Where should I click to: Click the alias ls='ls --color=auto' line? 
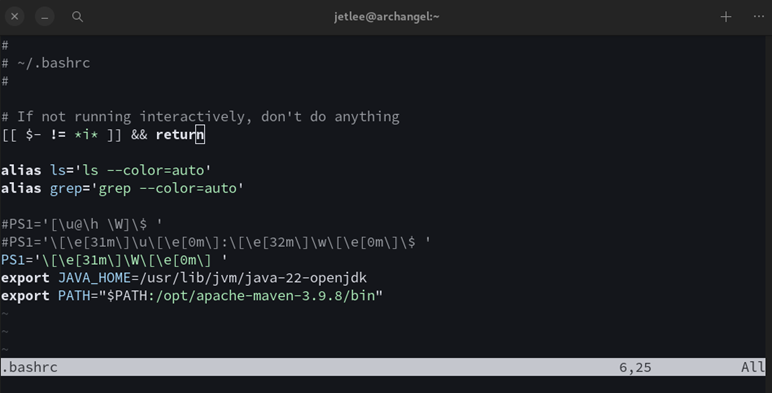(106, 170)
